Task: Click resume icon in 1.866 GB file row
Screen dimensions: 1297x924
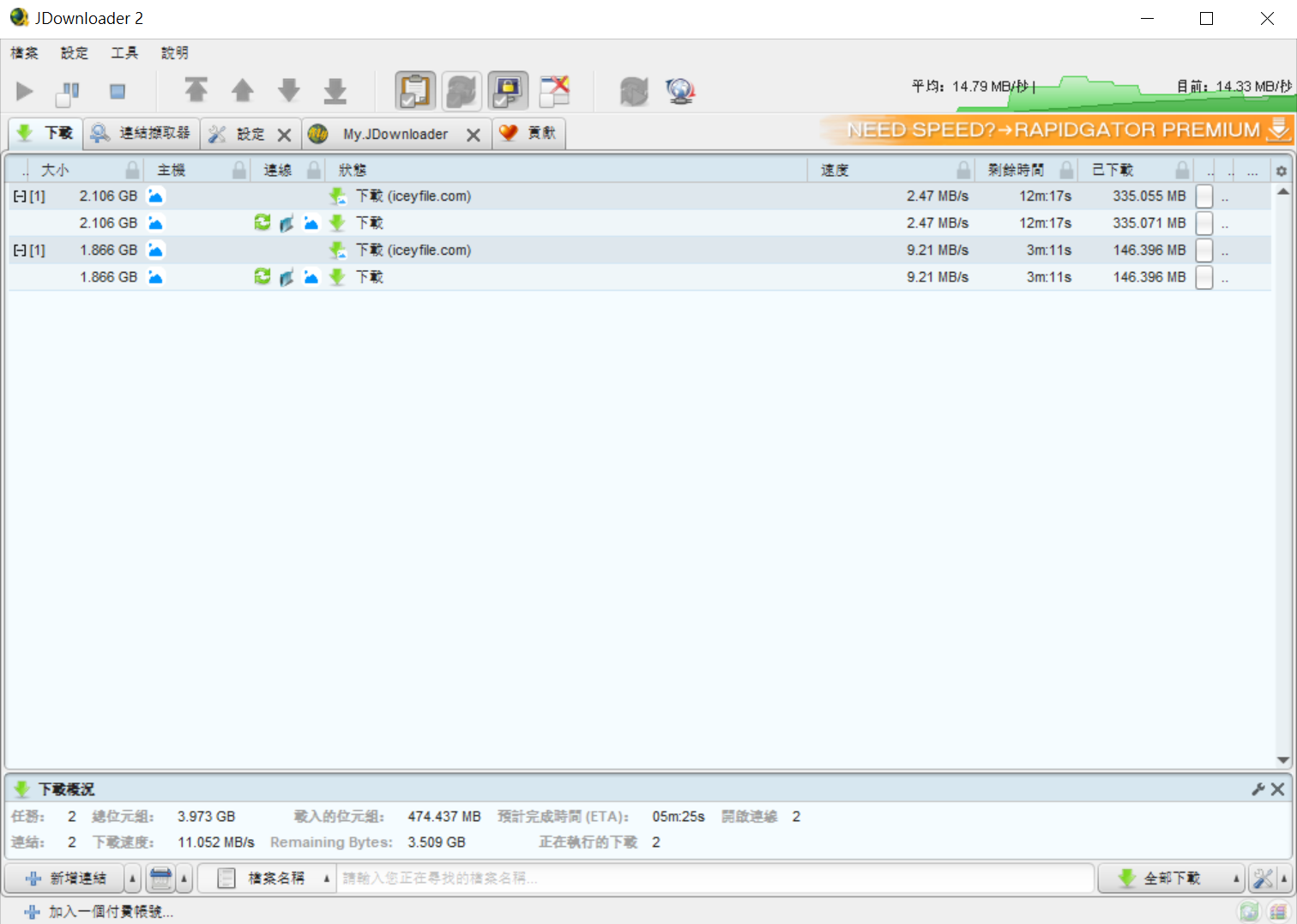Action: tap(262, 277)
